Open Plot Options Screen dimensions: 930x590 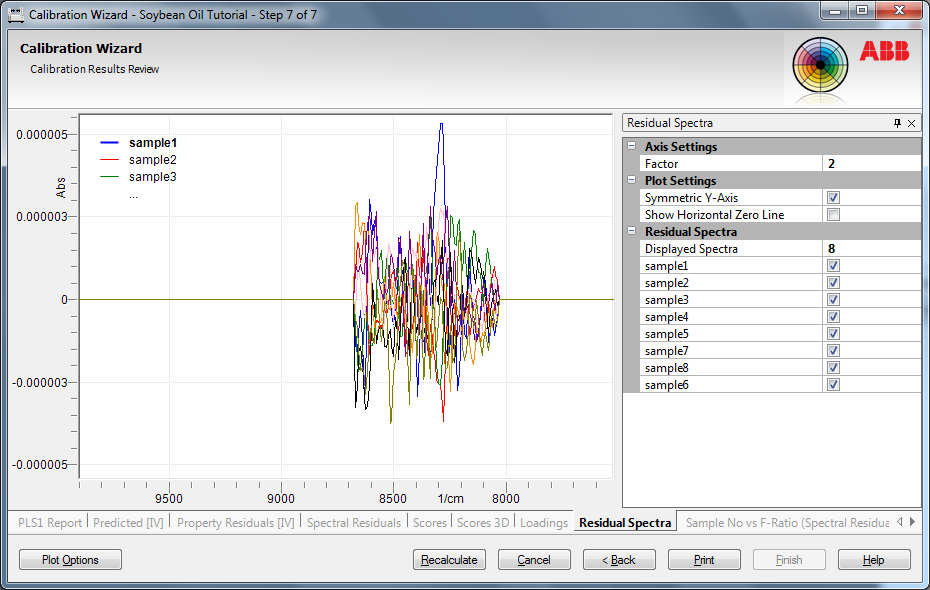click(70, 560)
